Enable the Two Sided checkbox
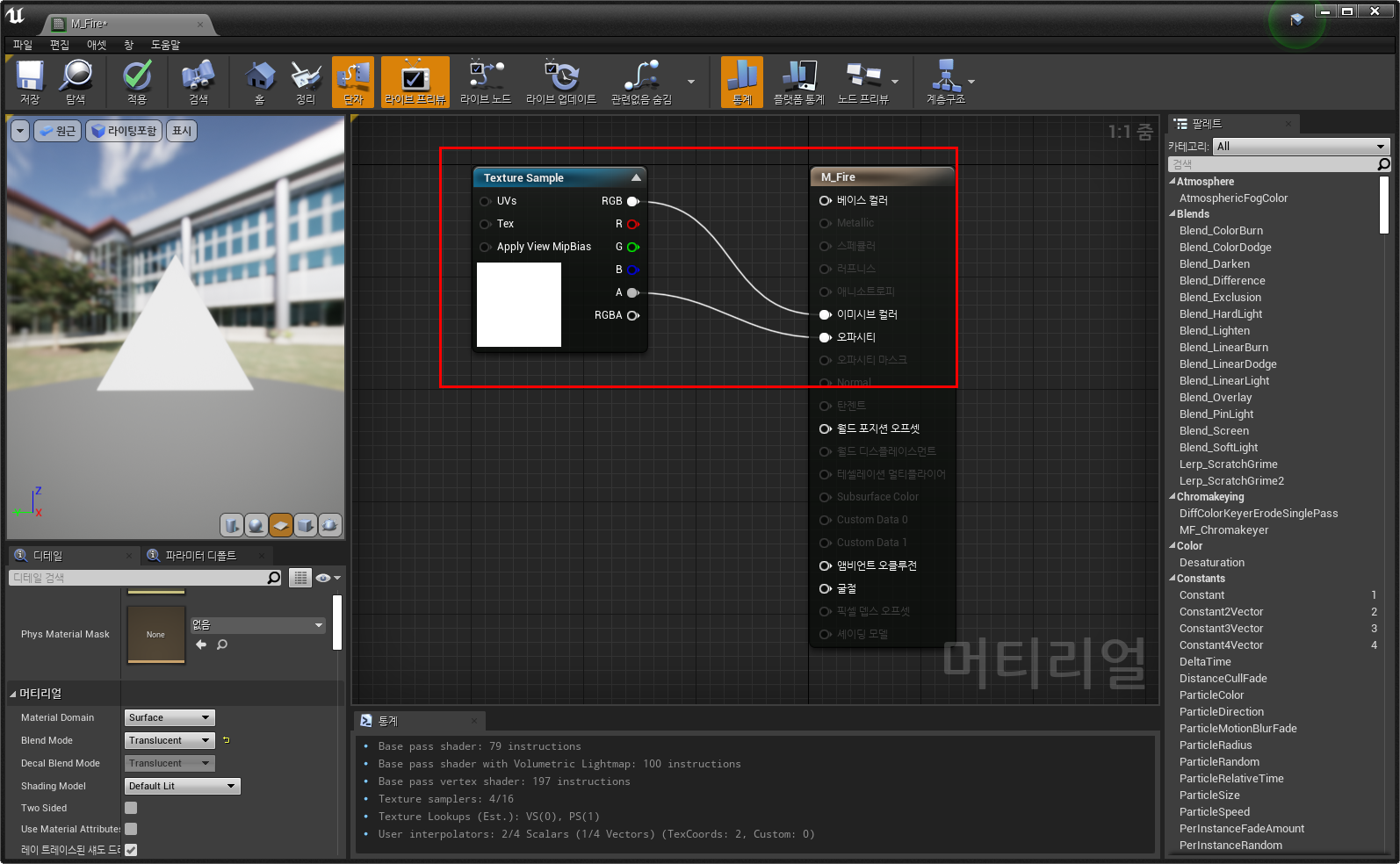This screenshot has width=1400, height=864. [x=131, y=808]
